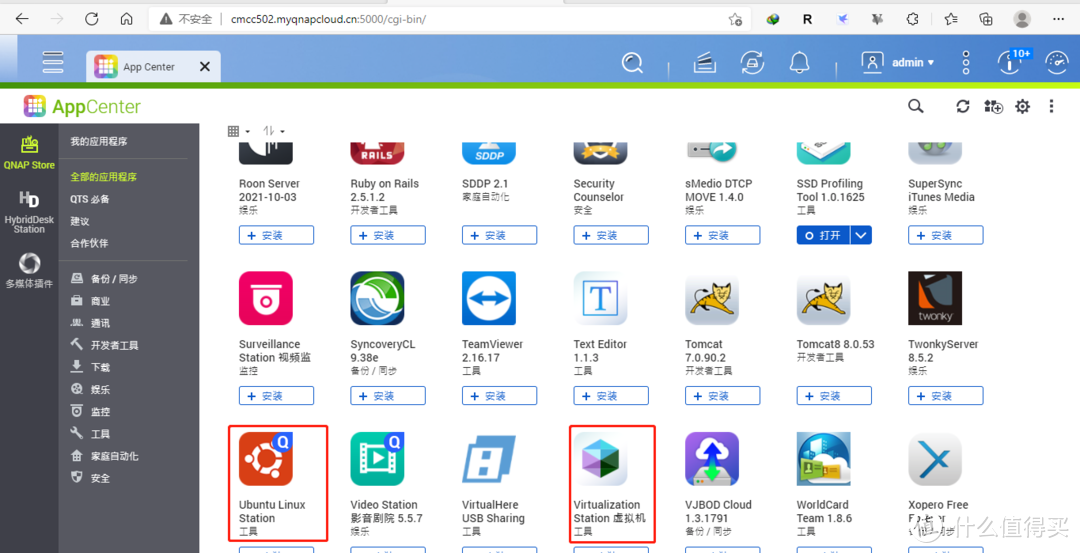The image size is (1080, 553).
Task: Click the install manually icon
Action: tap(993, 106)
